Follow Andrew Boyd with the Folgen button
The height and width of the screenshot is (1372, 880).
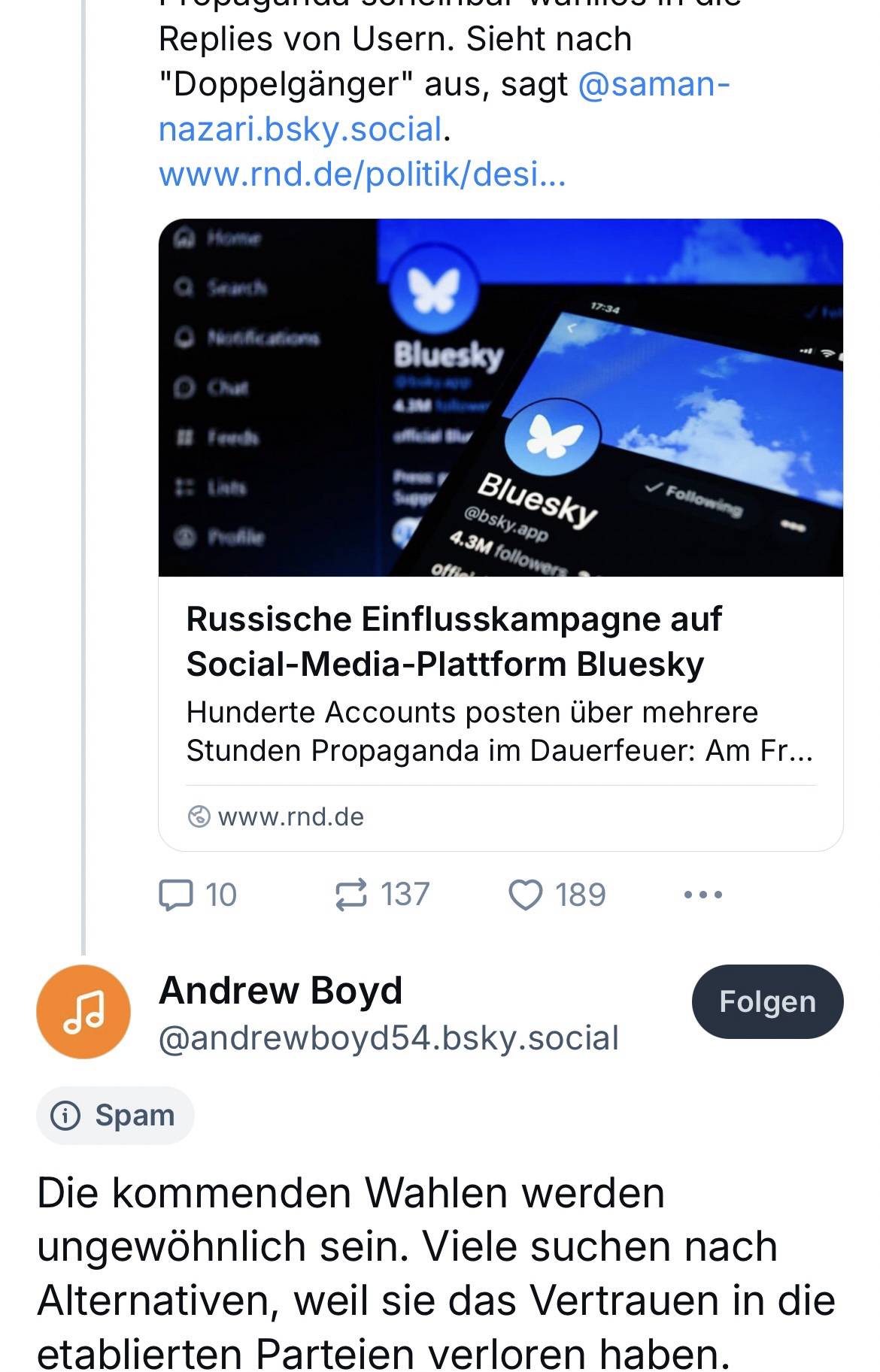(x=767, y=1001)
